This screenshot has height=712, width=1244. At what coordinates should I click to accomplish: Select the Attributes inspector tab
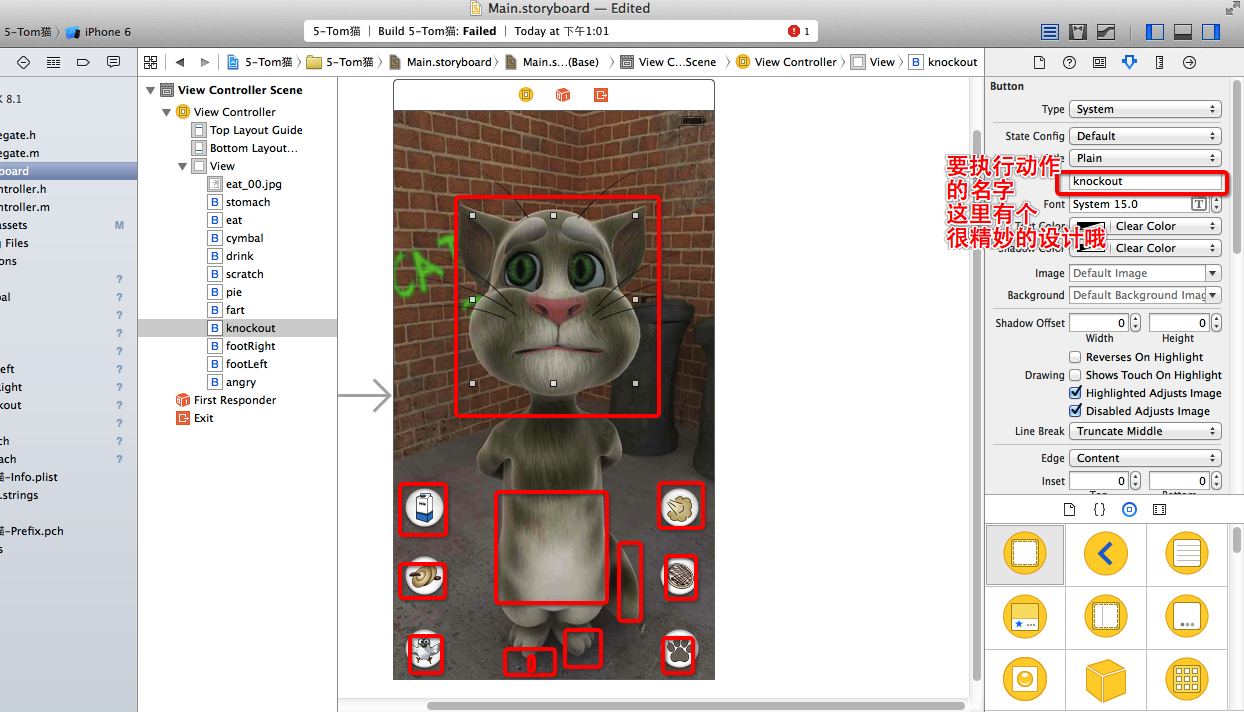(1129, 62)
